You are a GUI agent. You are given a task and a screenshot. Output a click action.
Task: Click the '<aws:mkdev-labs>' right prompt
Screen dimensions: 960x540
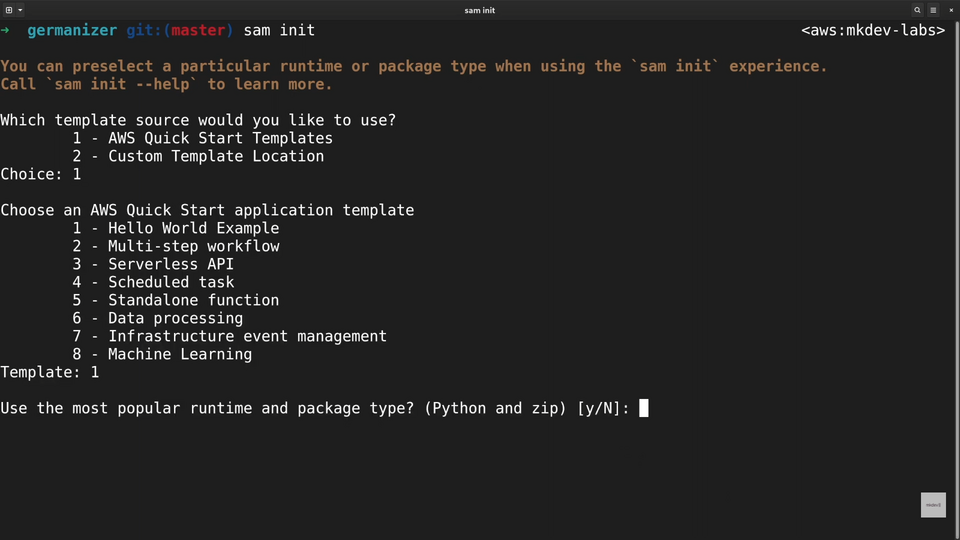[x=873, y=31]
